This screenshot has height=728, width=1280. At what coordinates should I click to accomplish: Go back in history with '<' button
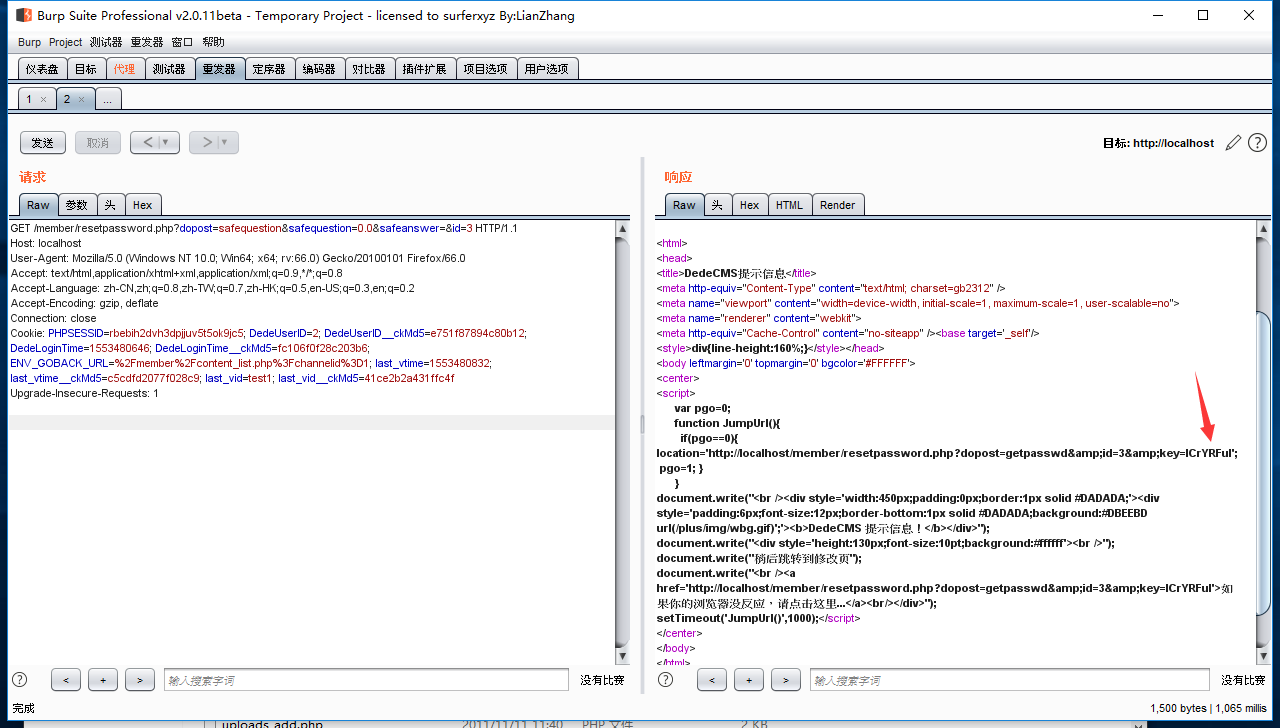(147, 143)
